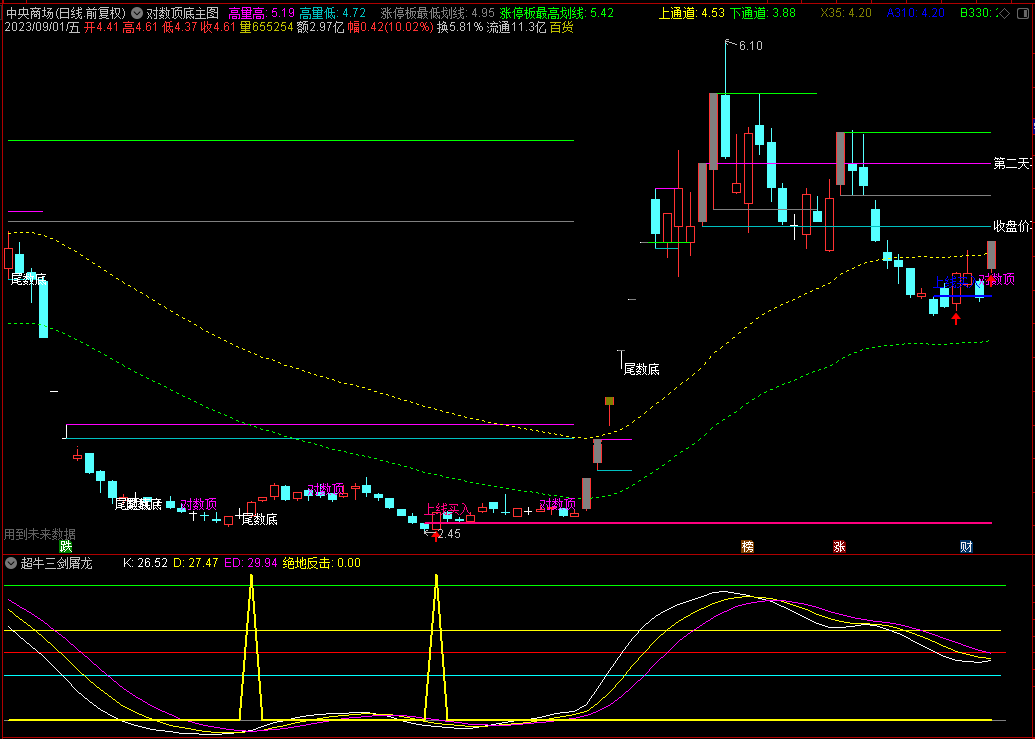The width and height of the screenshot is (1035, 739).
Task: Click the olive square marker above gray candle
Action: 608,401
